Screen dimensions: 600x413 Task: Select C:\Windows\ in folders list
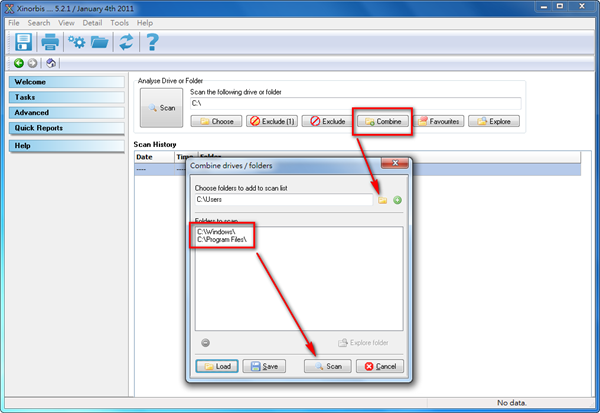pos(216,232)
